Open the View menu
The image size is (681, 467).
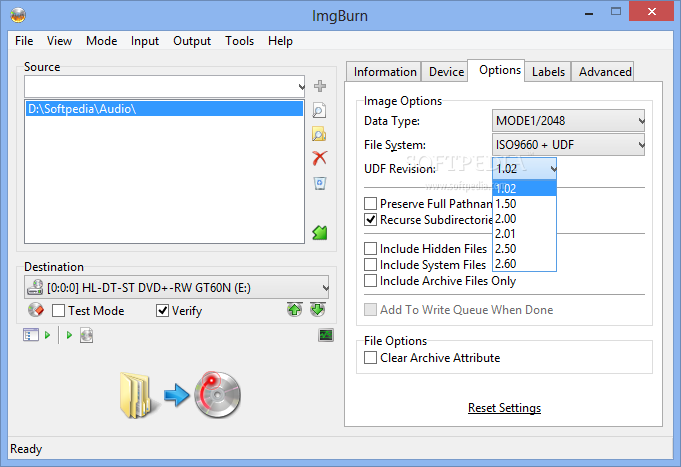(60, 41)
